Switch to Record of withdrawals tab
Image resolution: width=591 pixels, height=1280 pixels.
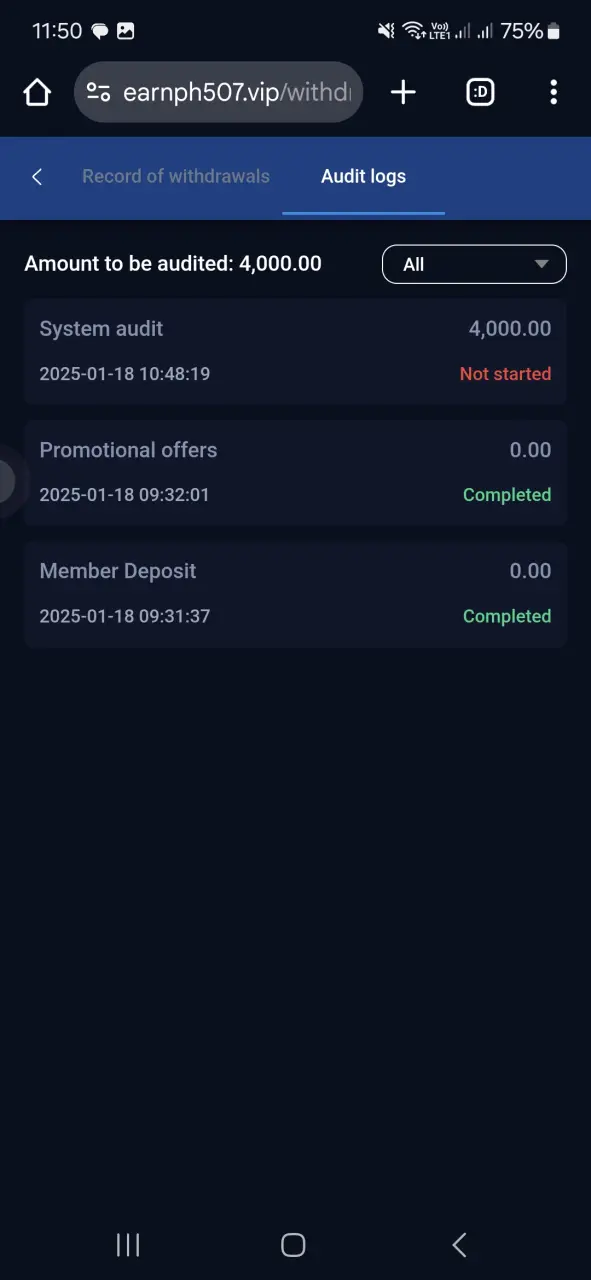coord(176,176)
